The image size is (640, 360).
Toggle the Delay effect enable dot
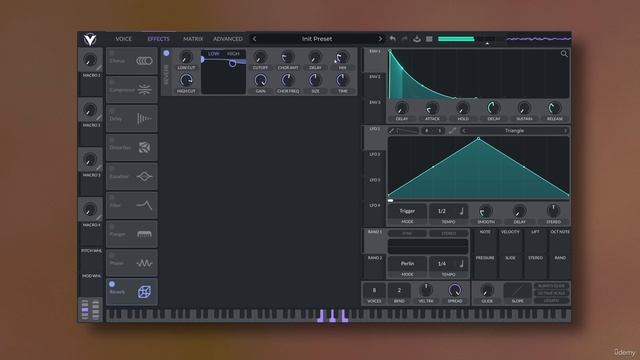pyautogui.click(x=111, y=111)
